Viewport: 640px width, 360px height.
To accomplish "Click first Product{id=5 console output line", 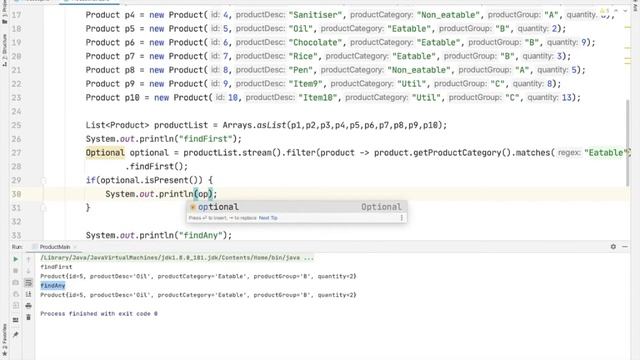I will (198, 276).
